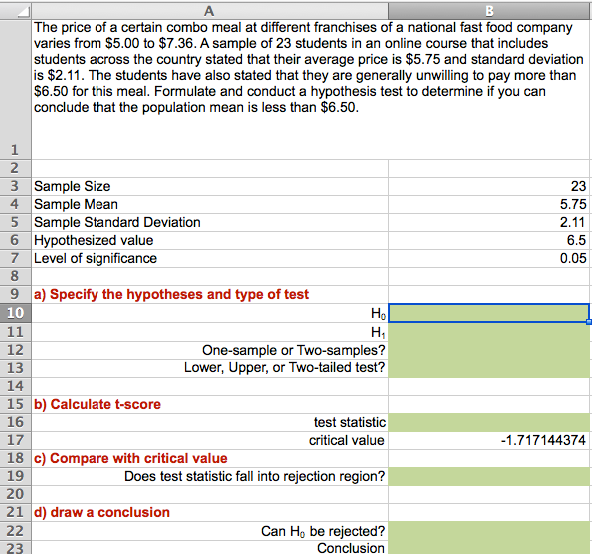Image resolution: width=592 pixels, height=554 pixels.
Task: Select row 22 header
Action: (15, 531)
